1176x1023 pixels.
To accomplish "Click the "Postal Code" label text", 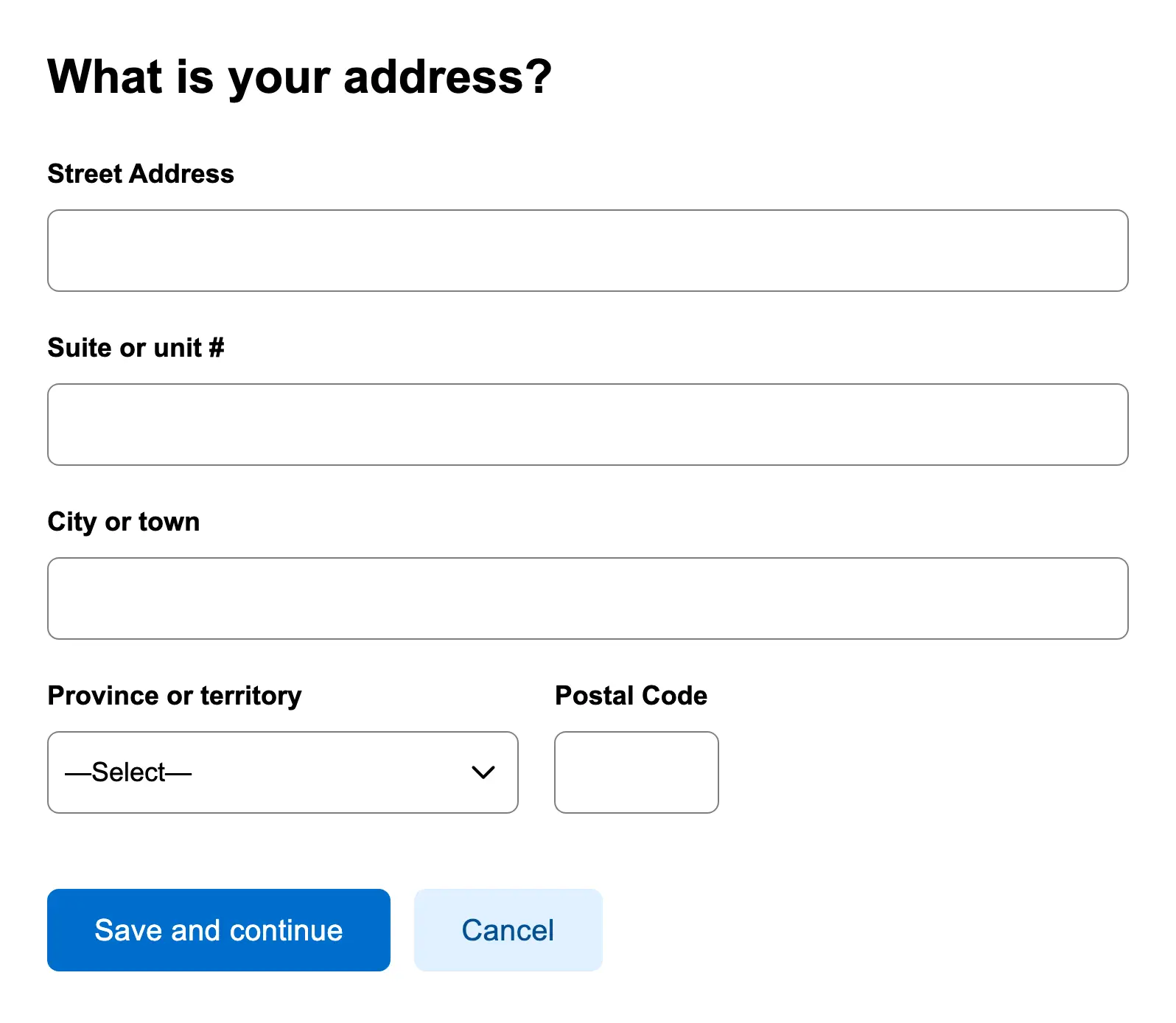I will coord(631,696).
